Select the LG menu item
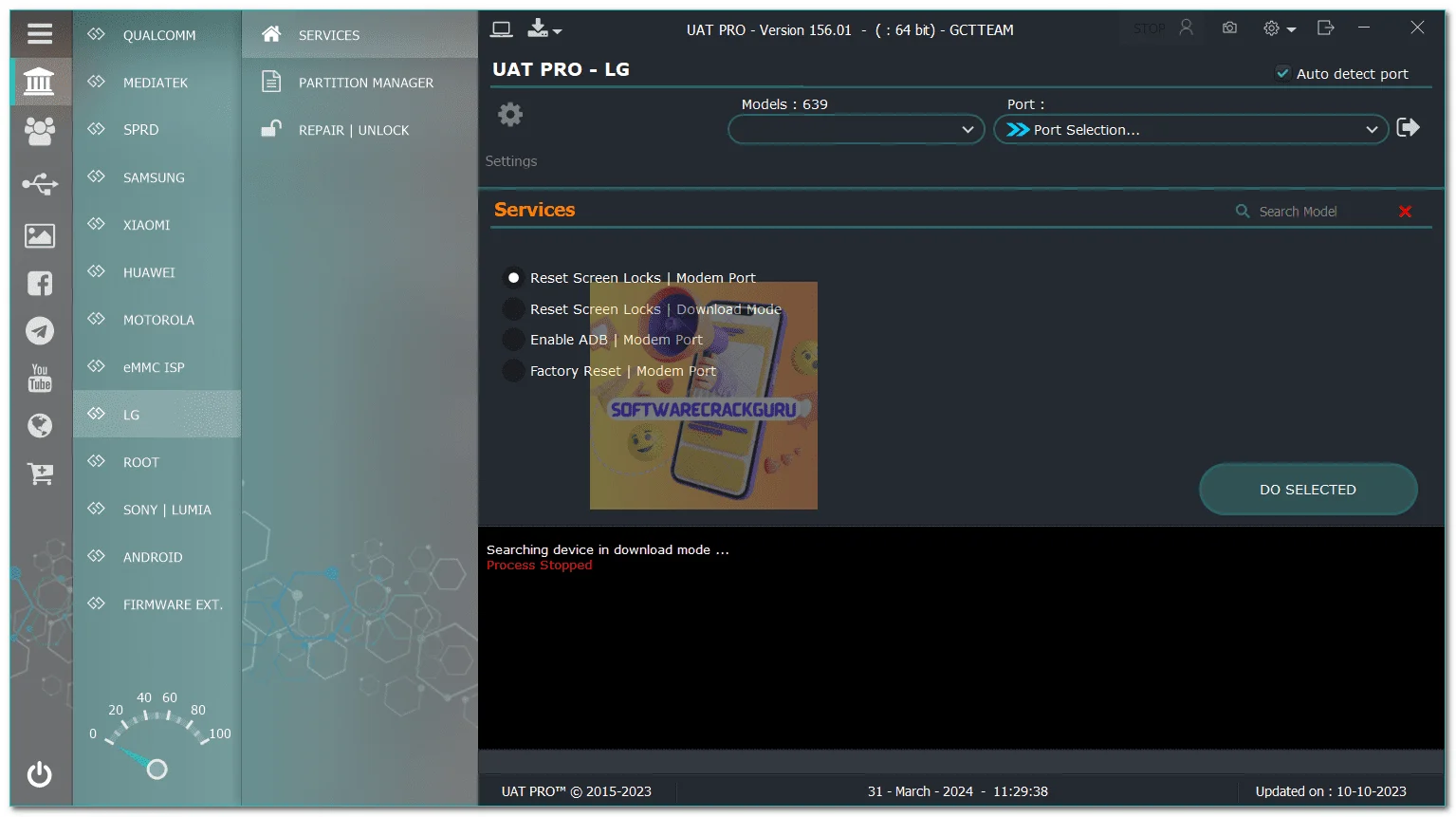Image resolution: width=1456 pixels, height=817 pixels. tap(157, 415)
